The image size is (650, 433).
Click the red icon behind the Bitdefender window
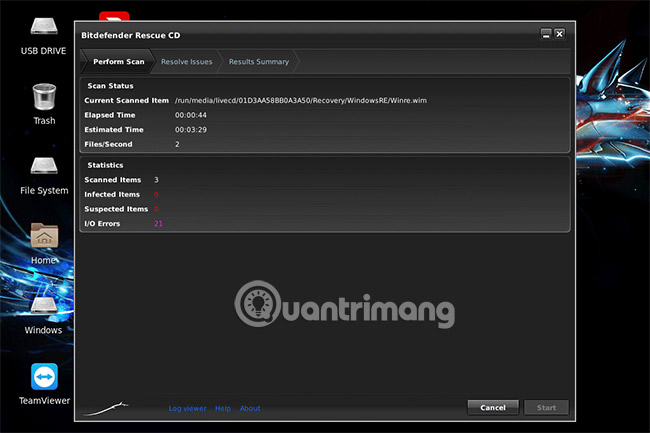pyautogui.click(x=114, y=16)
